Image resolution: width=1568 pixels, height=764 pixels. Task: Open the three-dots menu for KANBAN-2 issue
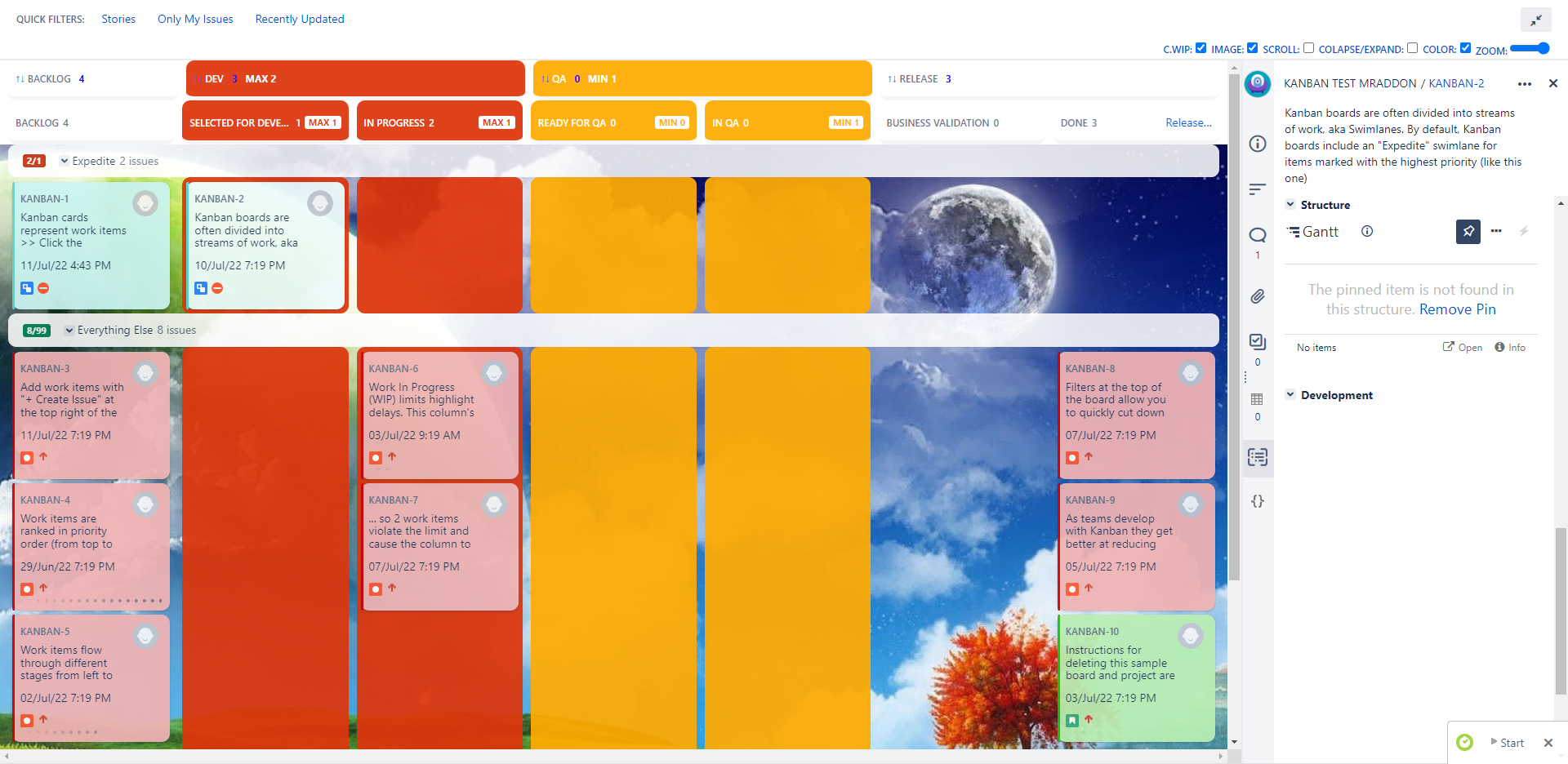coord(1524,84)
